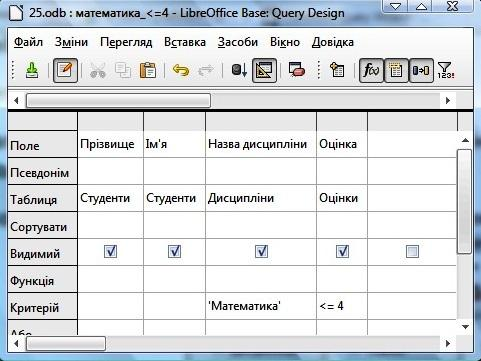Click the Paste clipboard icon
The image size is (481, 361).
148,70
